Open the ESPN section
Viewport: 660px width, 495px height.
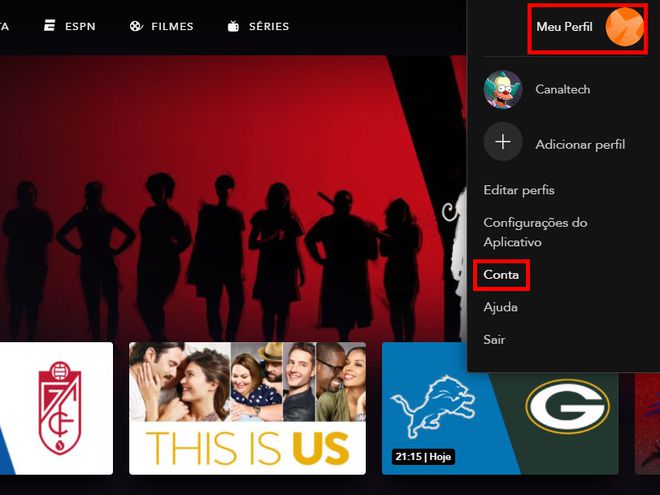[70, 27]
